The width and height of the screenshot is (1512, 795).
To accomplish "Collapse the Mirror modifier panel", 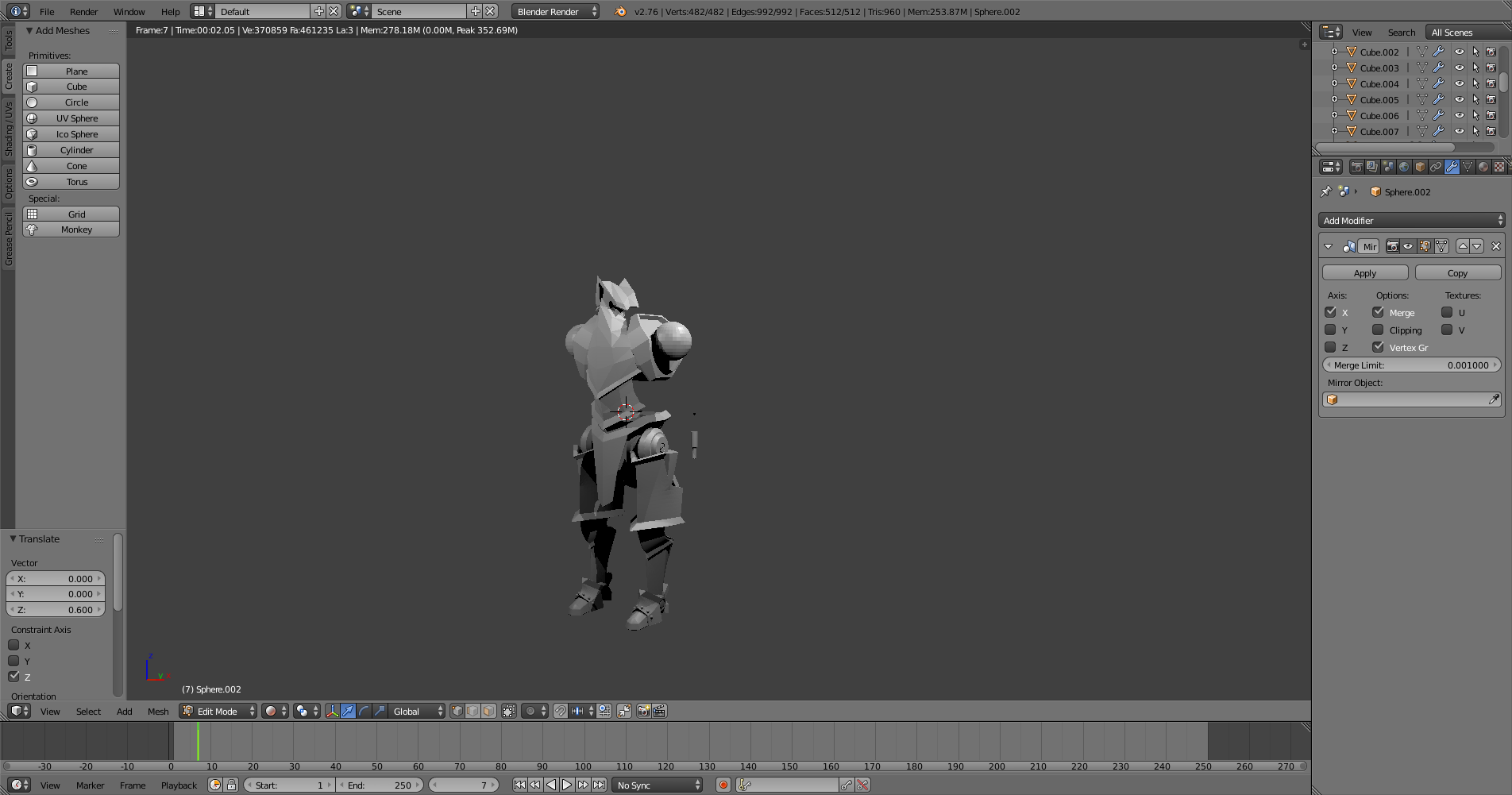I will pos(1328,247).
